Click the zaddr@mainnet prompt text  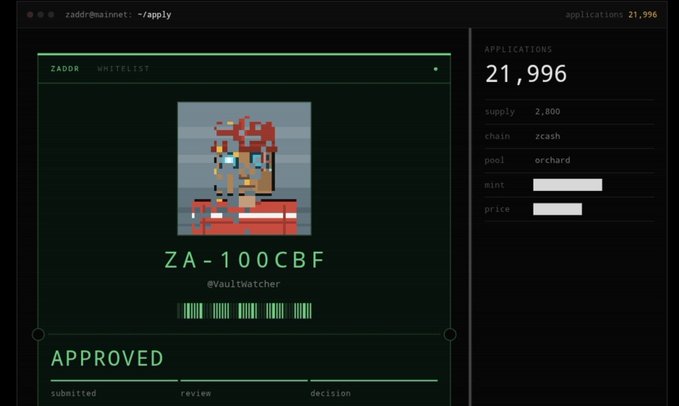(98, 15)
